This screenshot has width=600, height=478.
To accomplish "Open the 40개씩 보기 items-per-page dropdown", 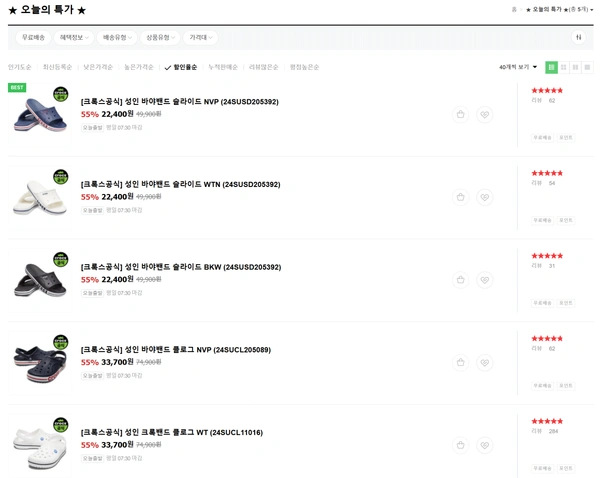I will pos(518,67).
